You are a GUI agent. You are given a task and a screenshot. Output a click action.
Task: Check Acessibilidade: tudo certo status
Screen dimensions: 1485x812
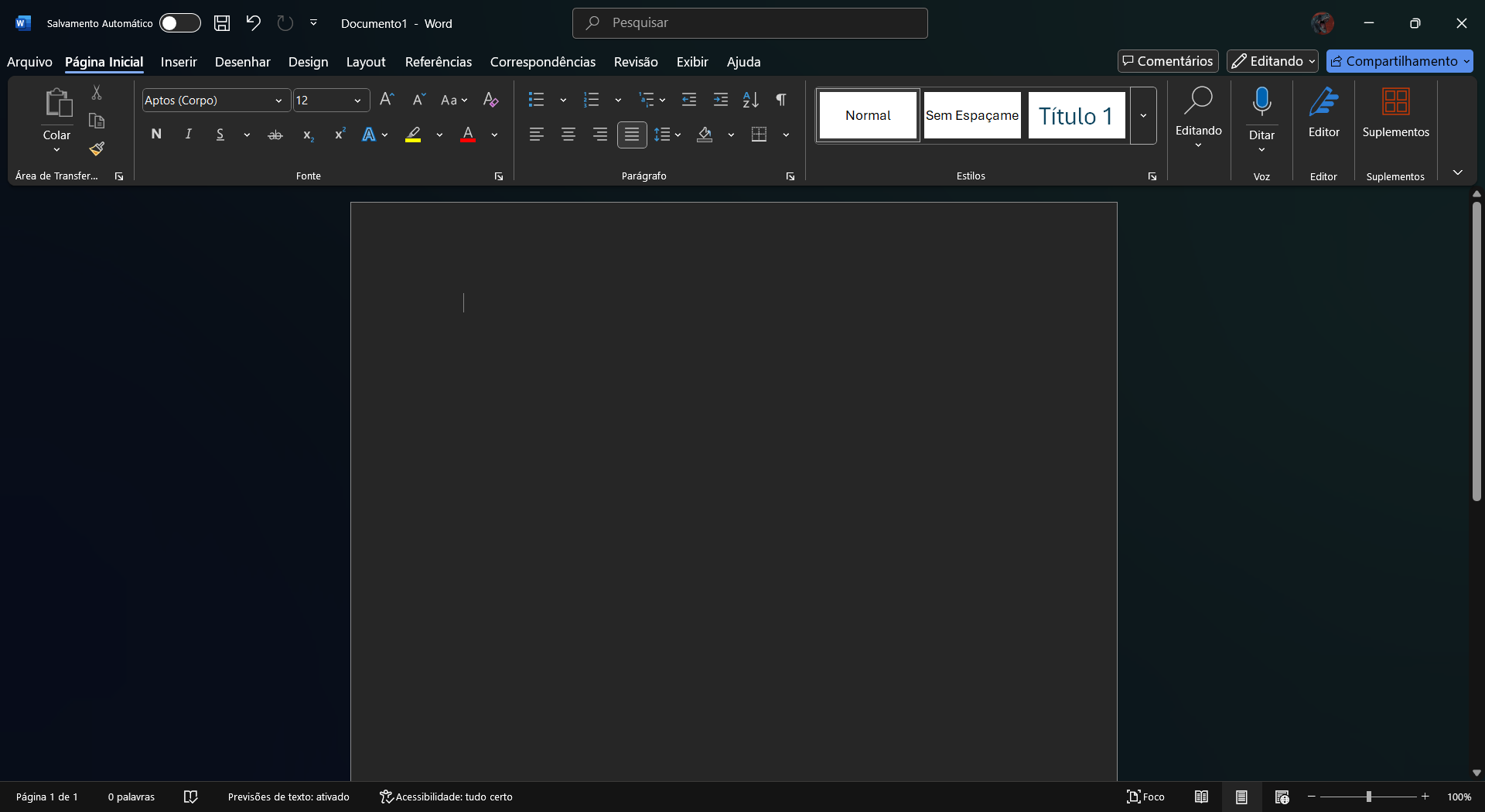click(x=446, y=797)
